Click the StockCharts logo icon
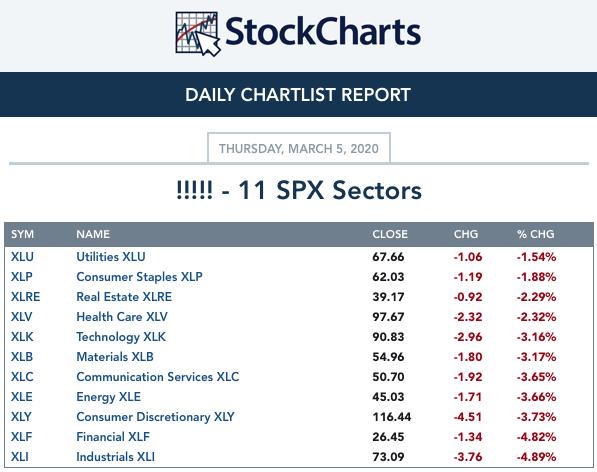 pyautogui.click(x=198, y=33)
